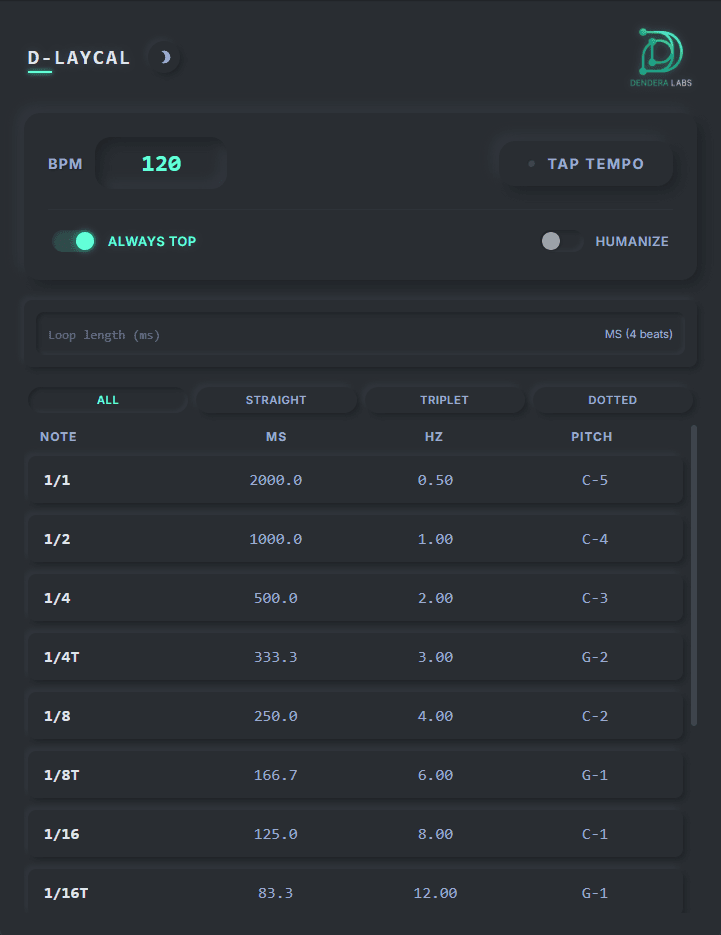Screen dimensions: 721x935
Task: Click the 1/16T note row label
Action: pos(66,893)
